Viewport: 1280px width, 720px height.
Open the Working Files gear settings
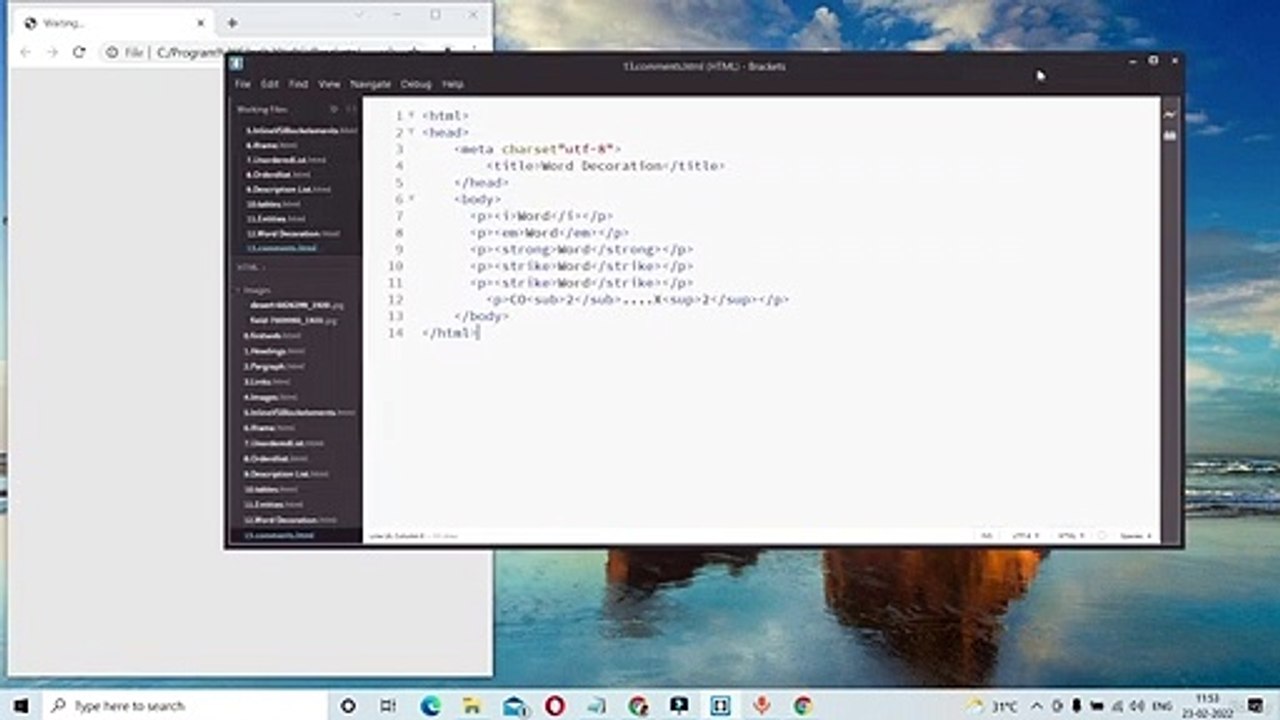tap(334, 109)
